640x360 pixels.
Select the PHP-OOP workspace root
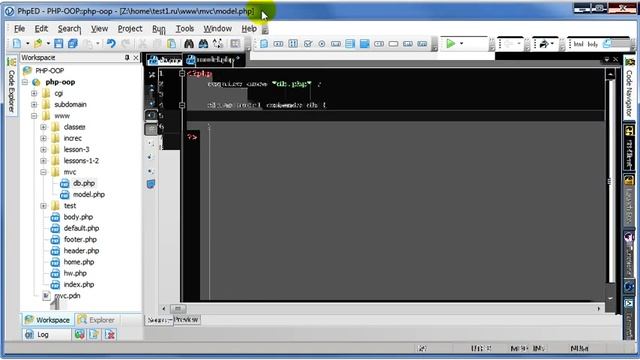point(49,71)
